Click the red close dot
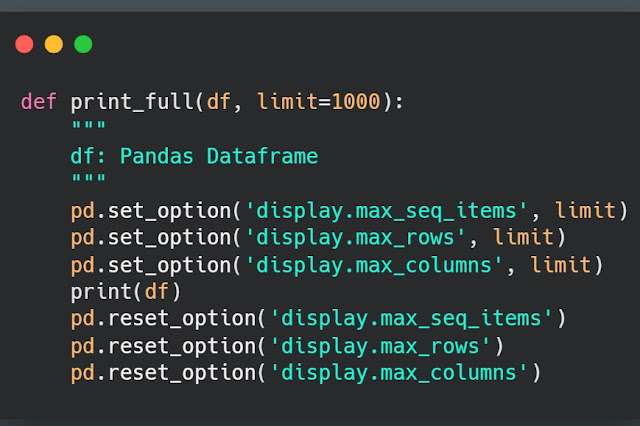This screenshot has height=426, width=640. pyautogui.click(x=25, y=44)
